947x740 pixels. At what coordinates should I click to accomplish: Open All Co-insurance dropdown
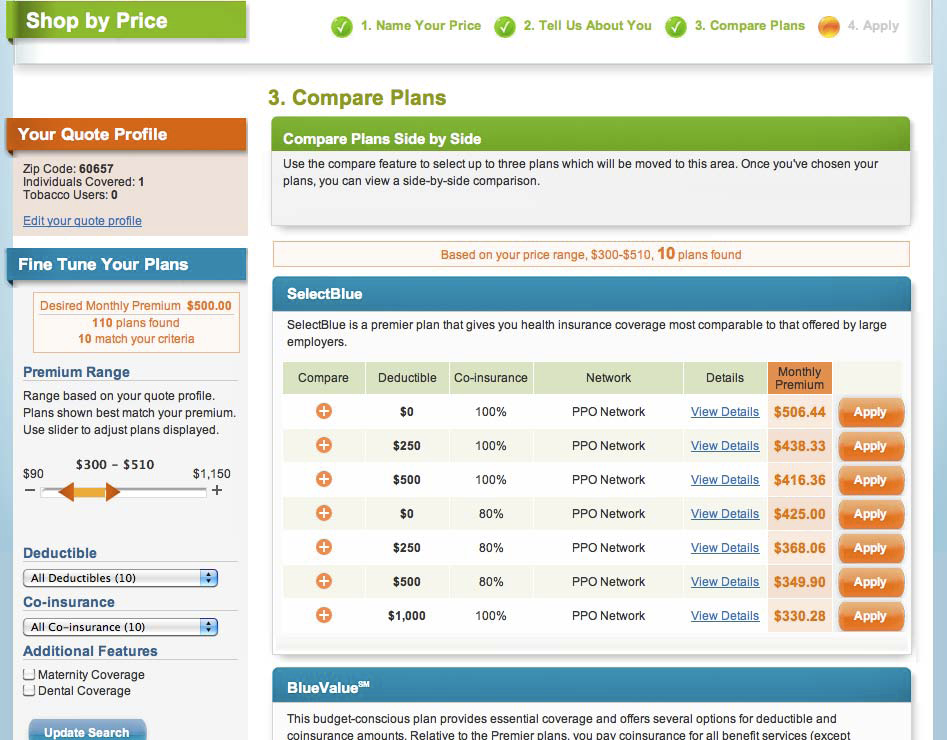click(120, 627)
